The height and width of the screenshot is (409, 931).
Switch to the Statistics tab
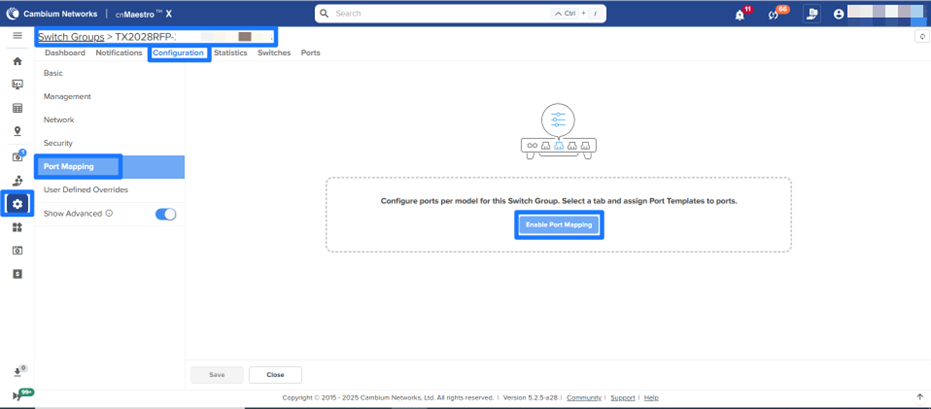[230, 53]
